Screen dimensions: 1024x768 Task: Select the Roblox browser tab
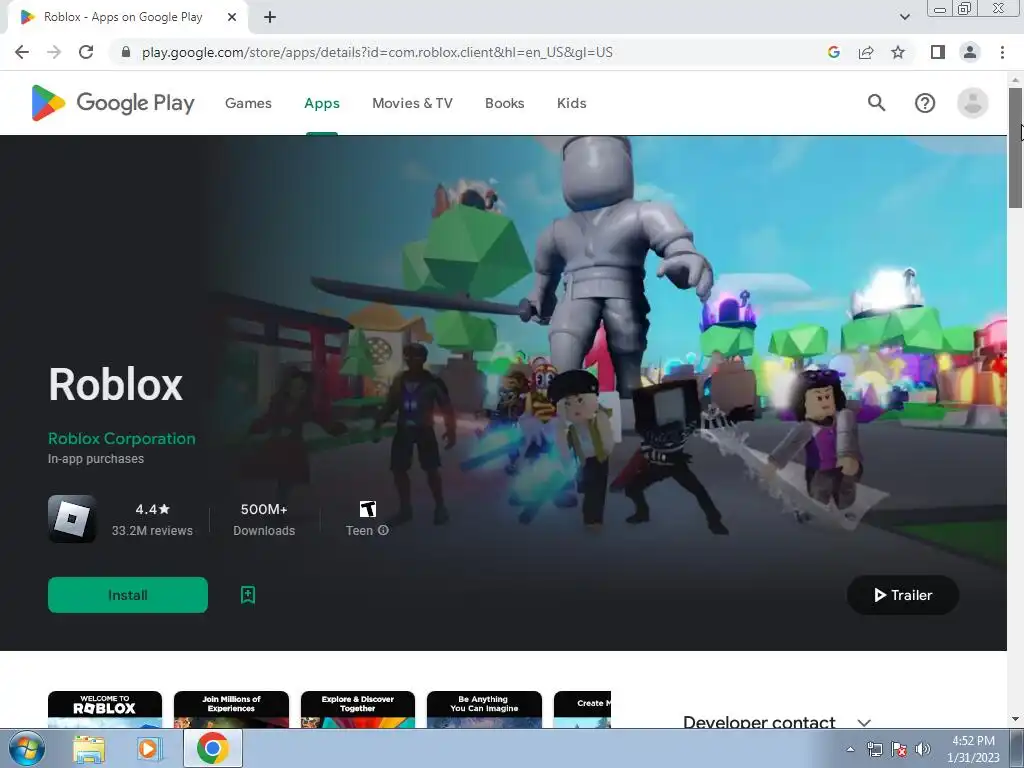point(127,18)
